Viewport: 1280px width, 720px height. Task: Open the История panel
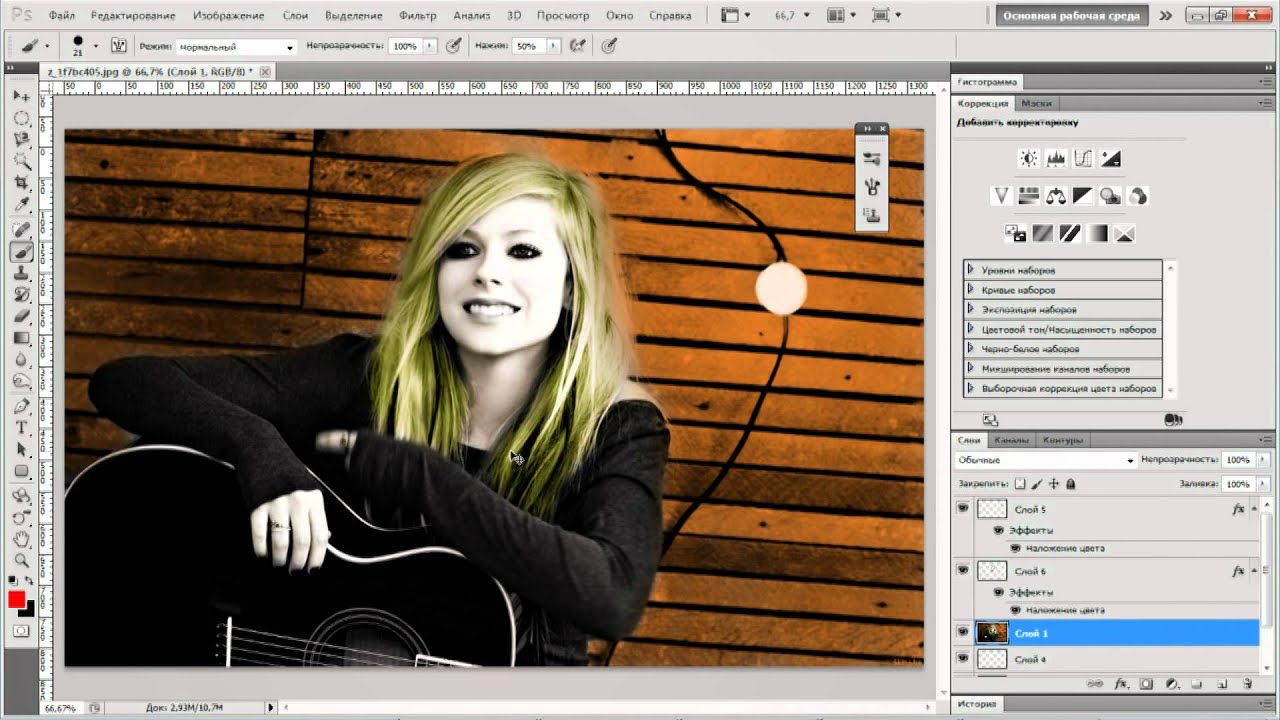(976, 704)
